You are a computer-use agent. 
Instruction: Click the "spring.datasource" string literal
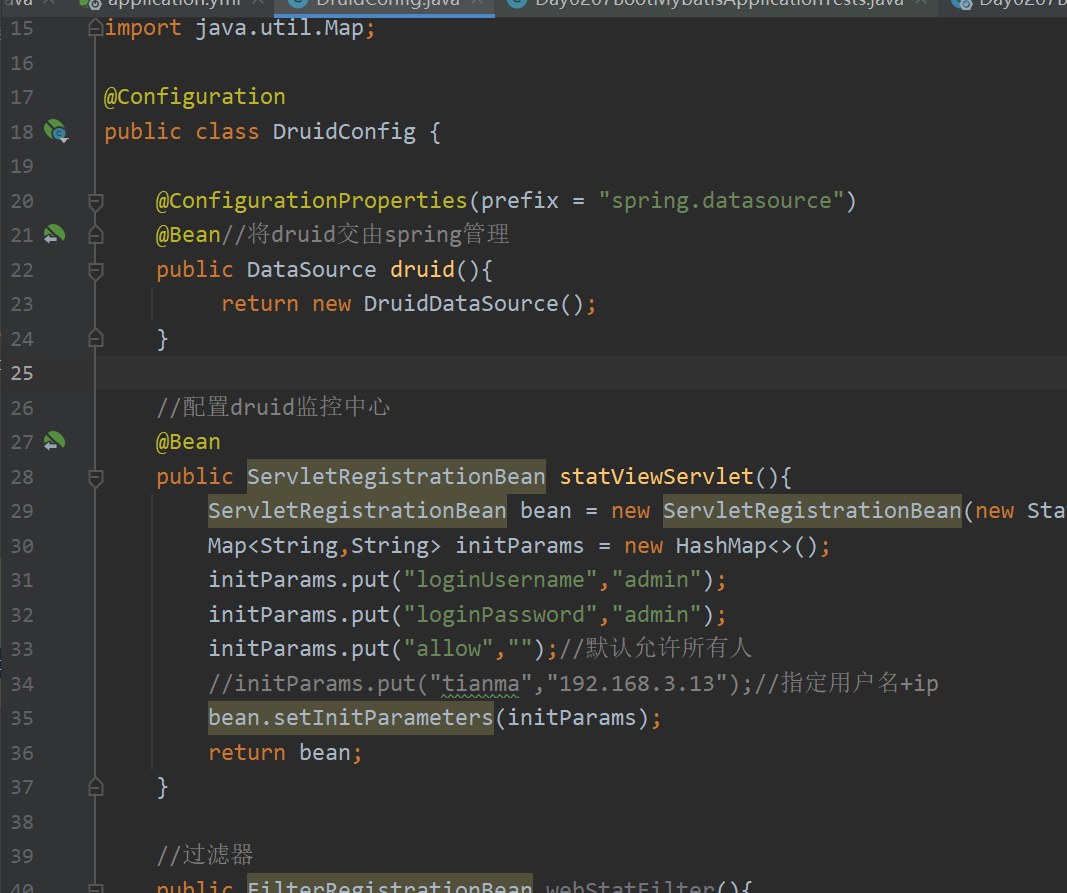[721, 201]
